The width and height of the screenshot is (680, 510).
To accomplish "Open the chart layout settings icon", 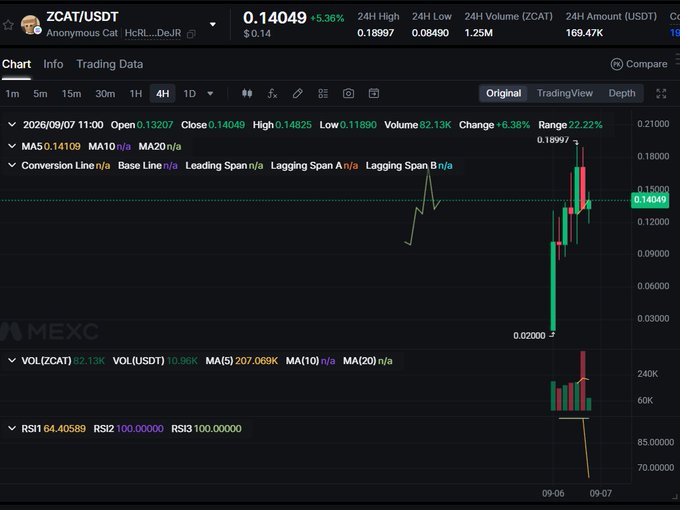I will click(323, 93).
